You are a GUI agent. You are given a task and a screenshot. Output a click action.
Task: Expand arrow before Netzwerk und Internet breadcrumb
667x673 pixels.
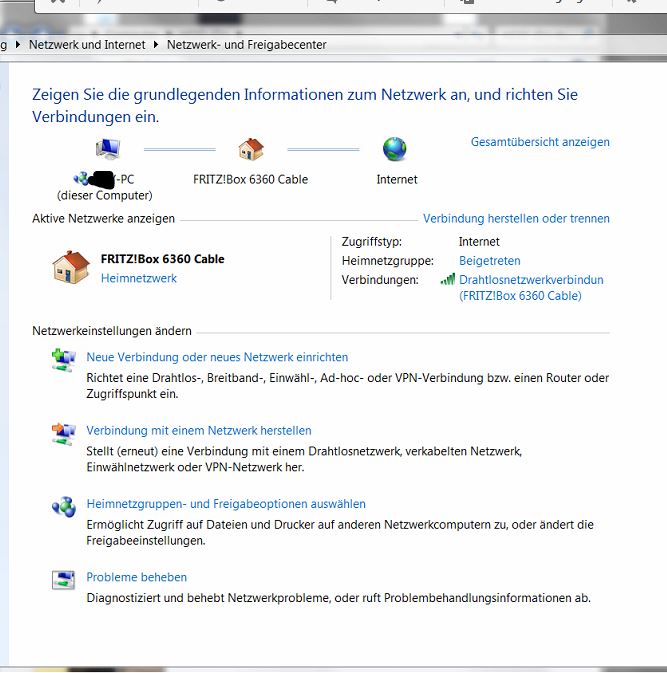(x=18, y=44)
